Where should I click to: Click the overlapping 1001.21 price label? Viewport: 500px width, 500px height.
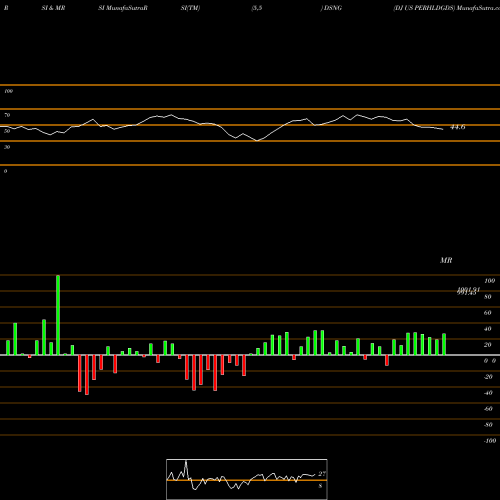(x=468, y=289)
